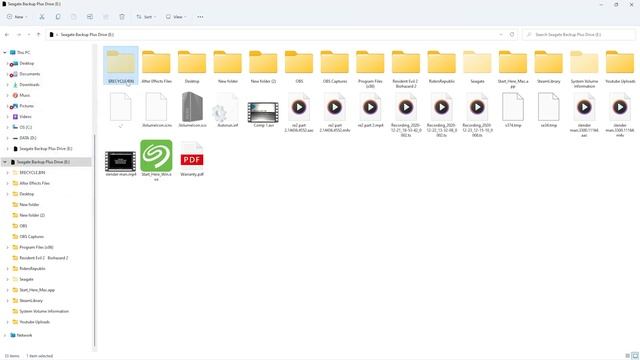This screenshot has width=640, height=360.
Task: Expand Program Files (x86) in navigation tree
Action: 7,247
